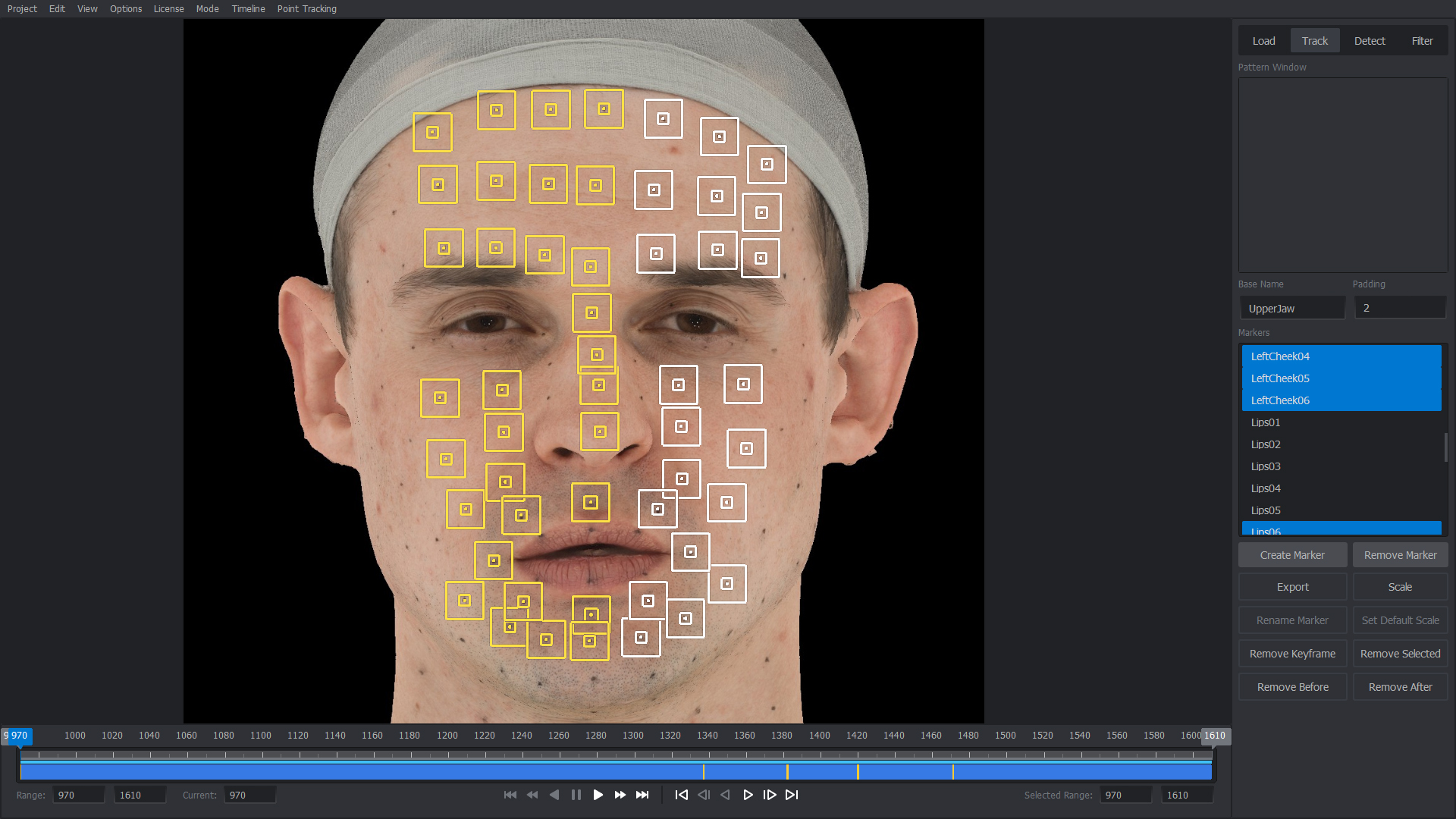Open the Edit menu
The image size is (1456, 819).
coord(57,9)
